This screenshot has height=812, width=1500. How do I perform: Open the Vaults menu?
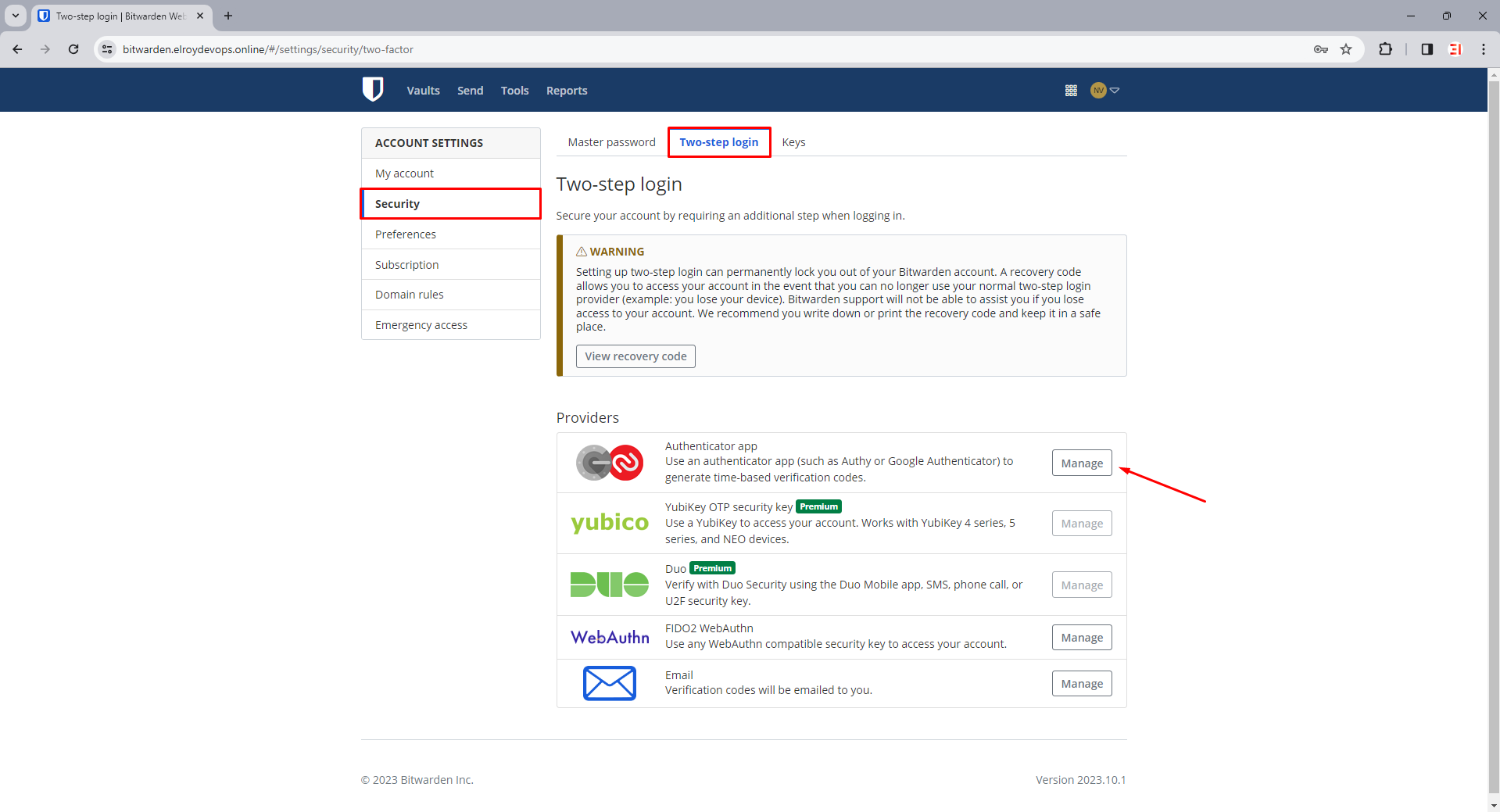coord(423,91)
